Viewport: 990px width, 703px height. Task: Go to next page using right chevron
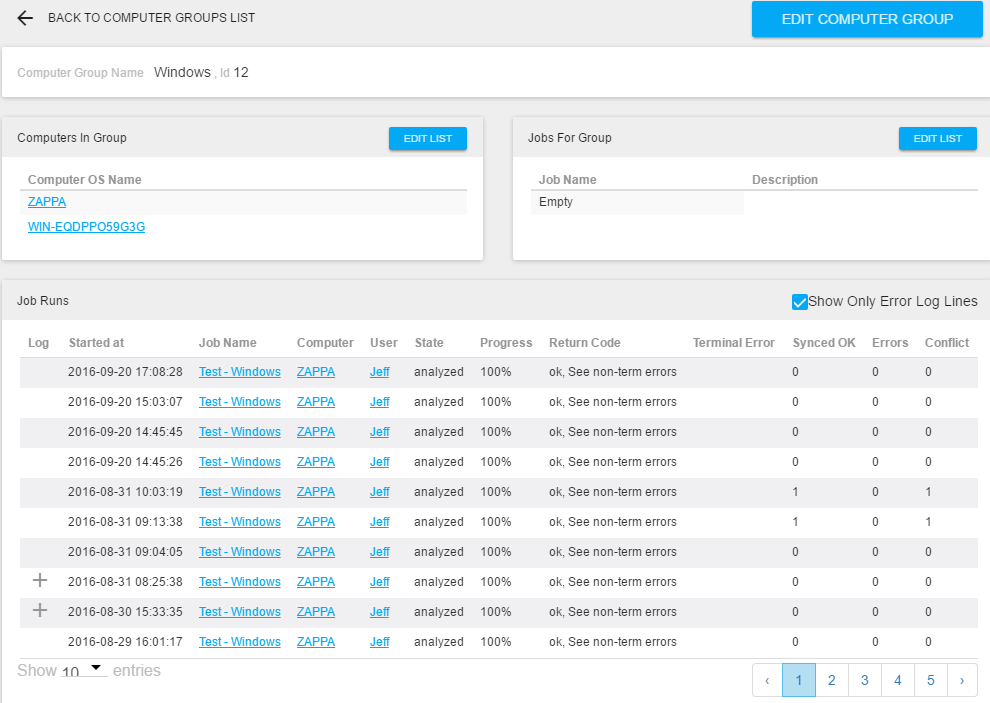click(x=962, y=680)
